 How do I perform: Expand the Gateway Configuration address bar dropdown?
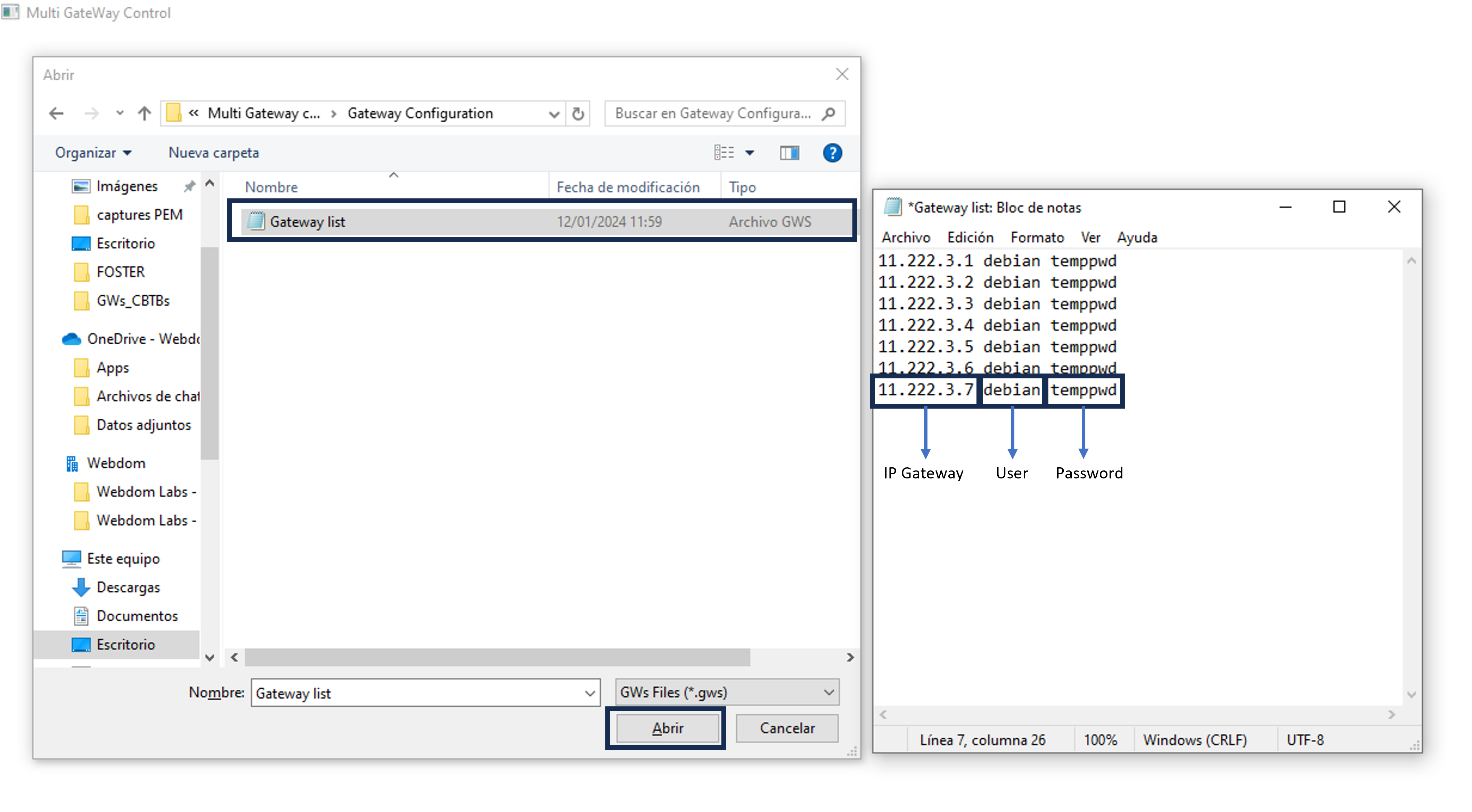(x=554, y=113)
